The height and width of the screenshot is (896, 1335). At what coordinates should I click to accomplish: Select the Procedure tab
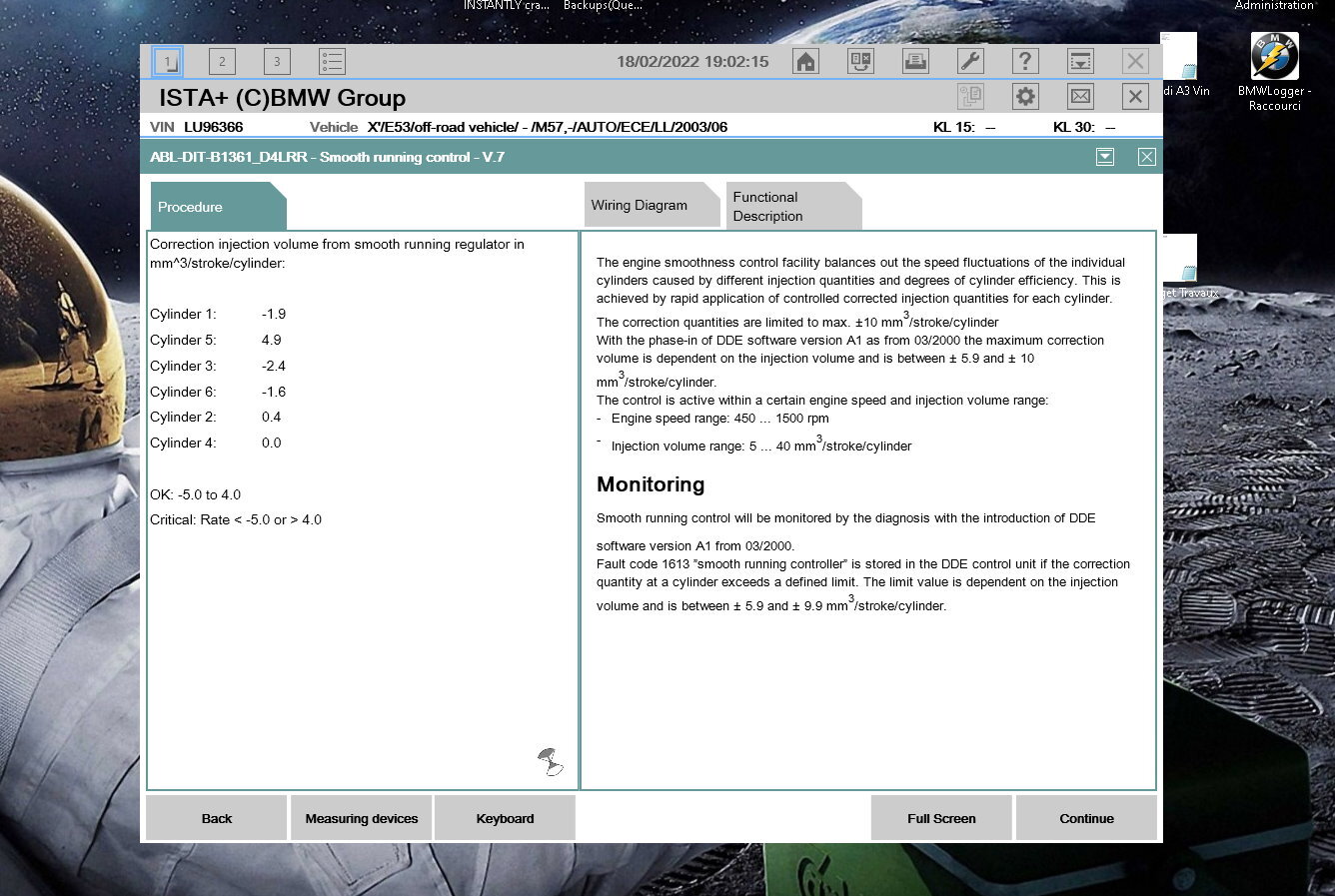218,207
